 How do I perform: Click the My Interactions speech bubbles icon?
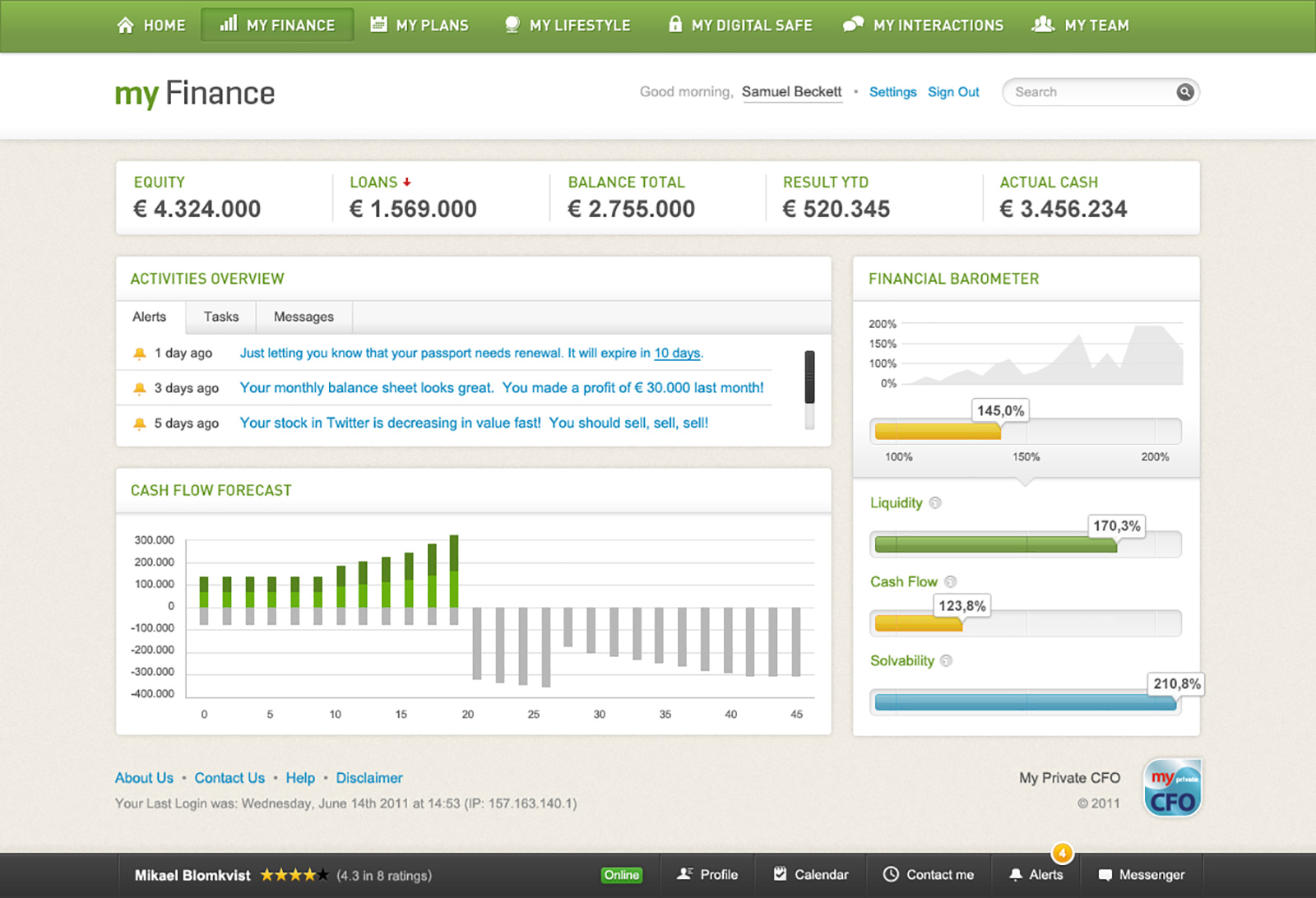click(x=853, y=24)
